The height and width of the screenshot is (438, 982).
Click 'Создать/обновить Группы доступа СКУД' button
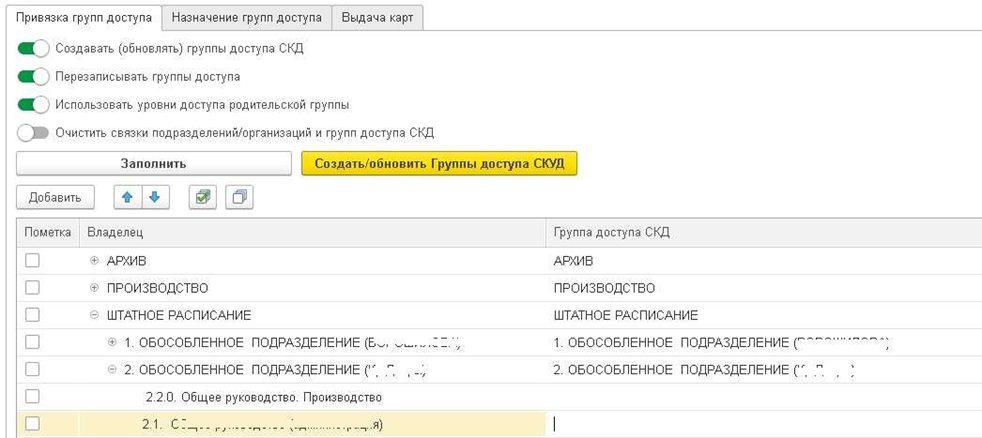tap(439, 163)
